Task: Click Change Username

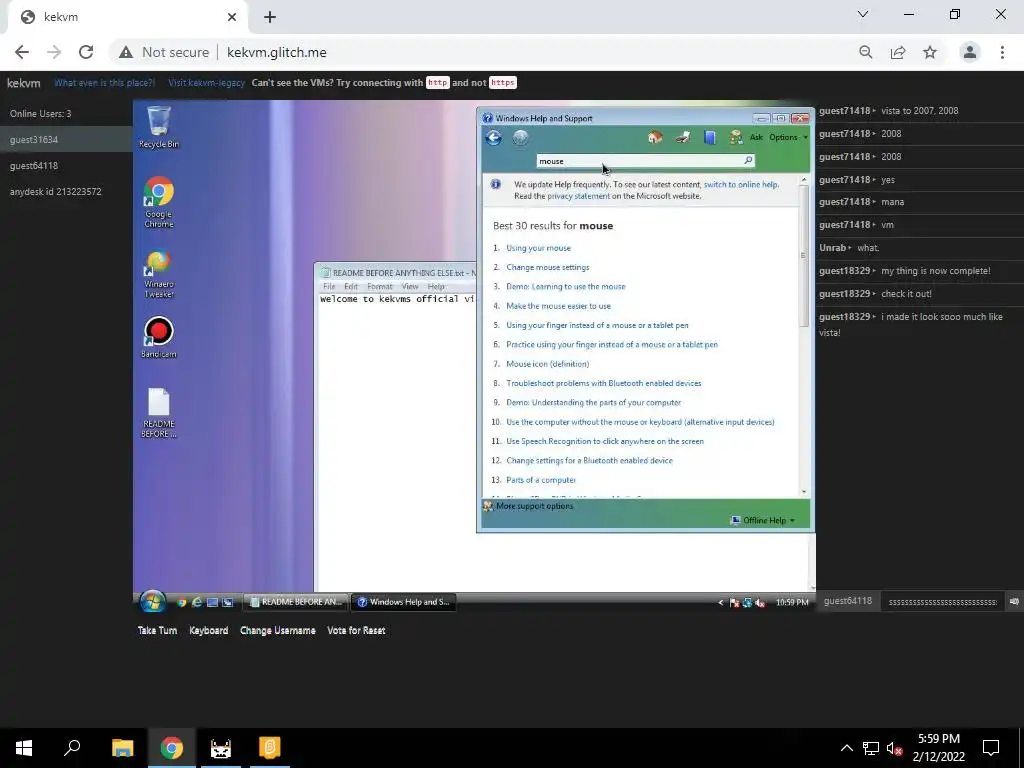Action: 278,630
